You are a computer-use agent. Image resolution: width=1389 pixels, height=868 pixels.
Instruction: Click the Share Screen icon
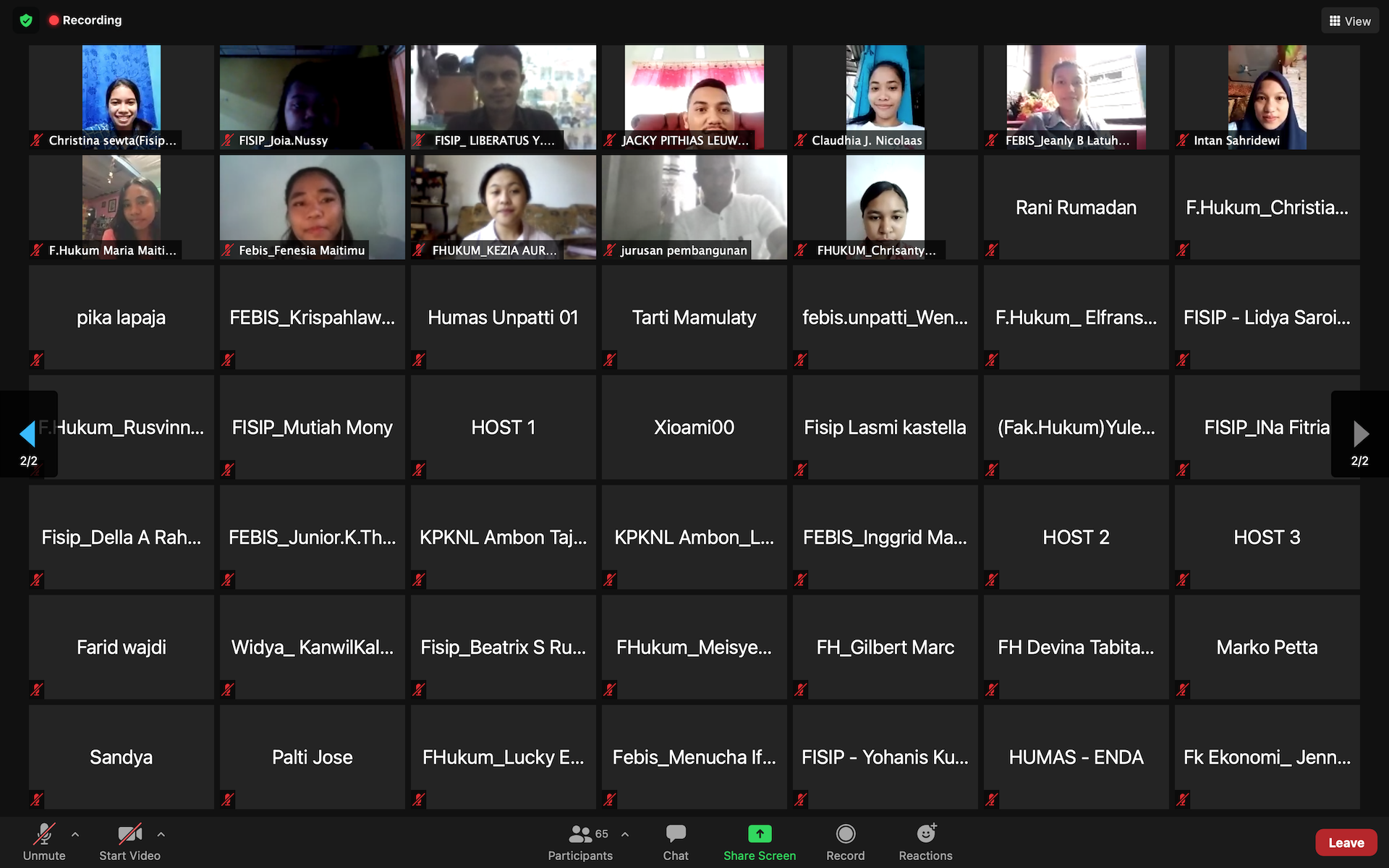[x=760, y=834]
